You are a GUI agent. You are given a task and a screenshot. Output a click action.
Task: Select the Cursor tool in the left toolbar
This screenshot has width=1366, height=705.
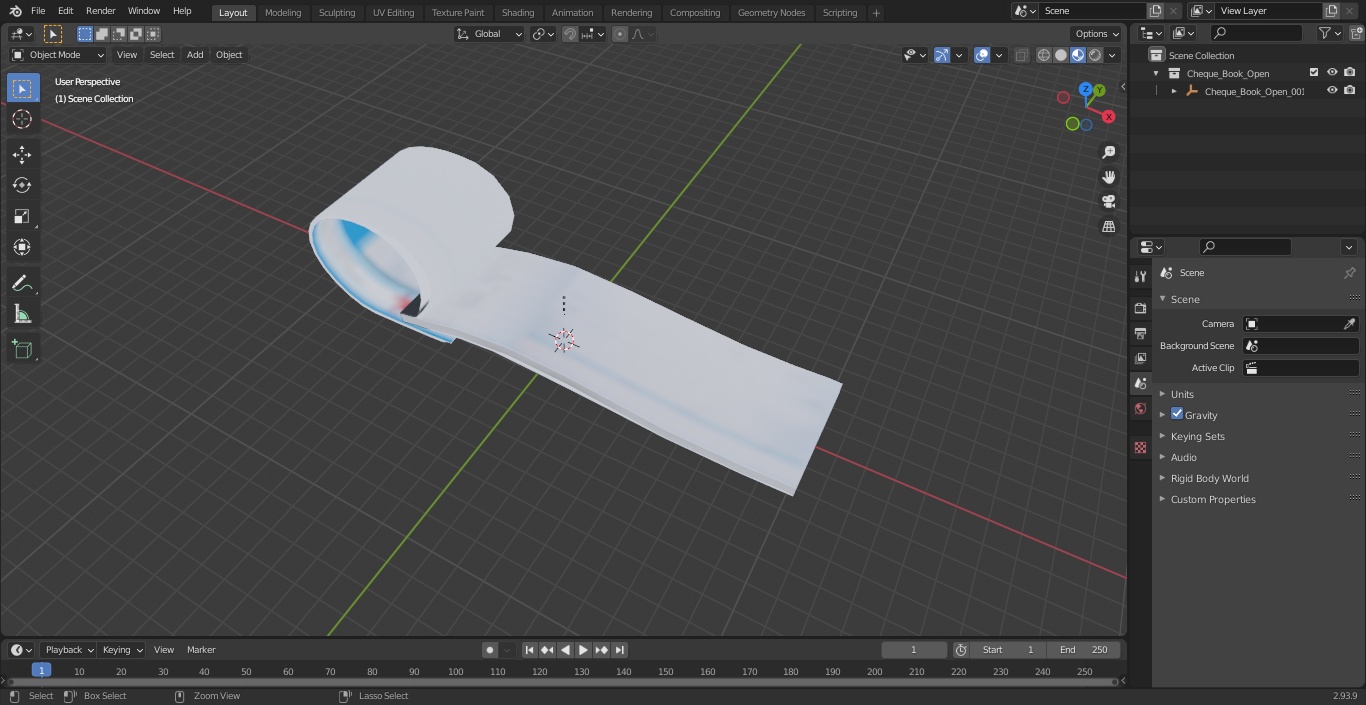tap(22, 119)
